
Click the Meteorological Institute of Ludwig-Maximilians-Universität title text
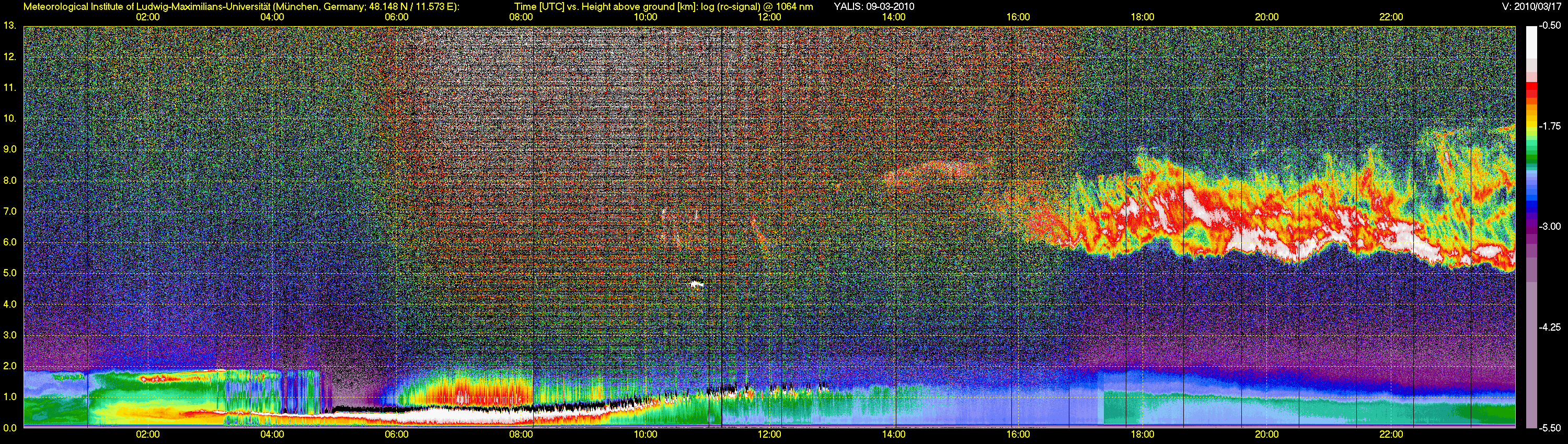tap(241, 7)
